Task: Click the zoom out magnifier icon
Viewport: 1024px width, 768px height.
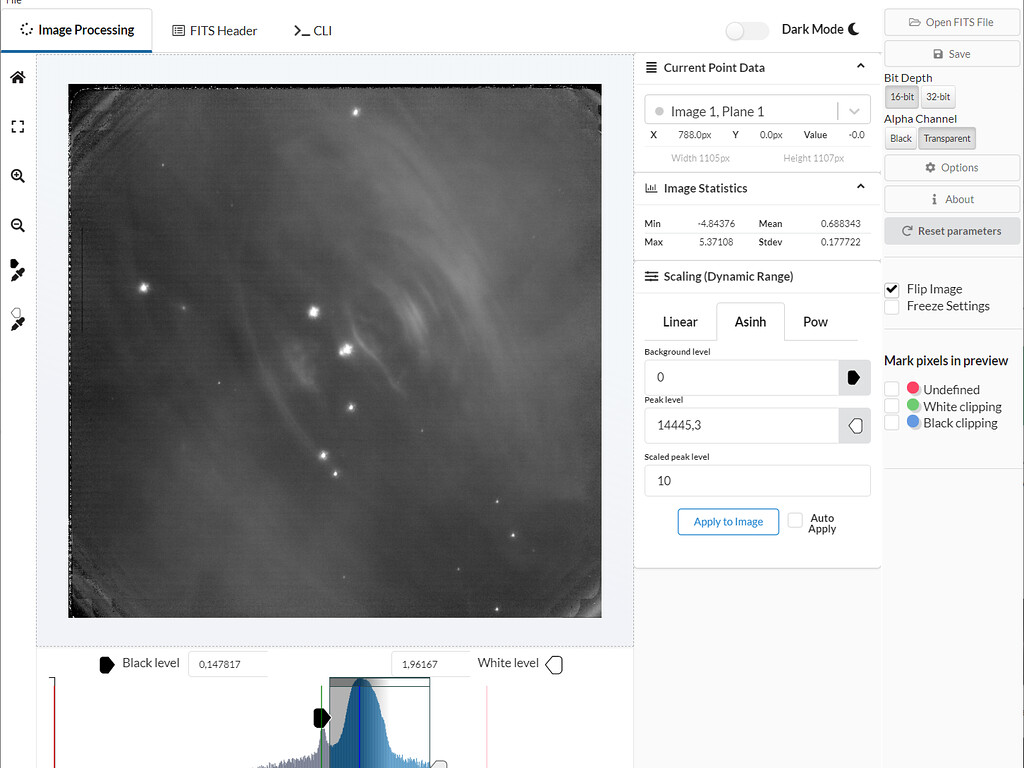Action: tap(18, 225)
